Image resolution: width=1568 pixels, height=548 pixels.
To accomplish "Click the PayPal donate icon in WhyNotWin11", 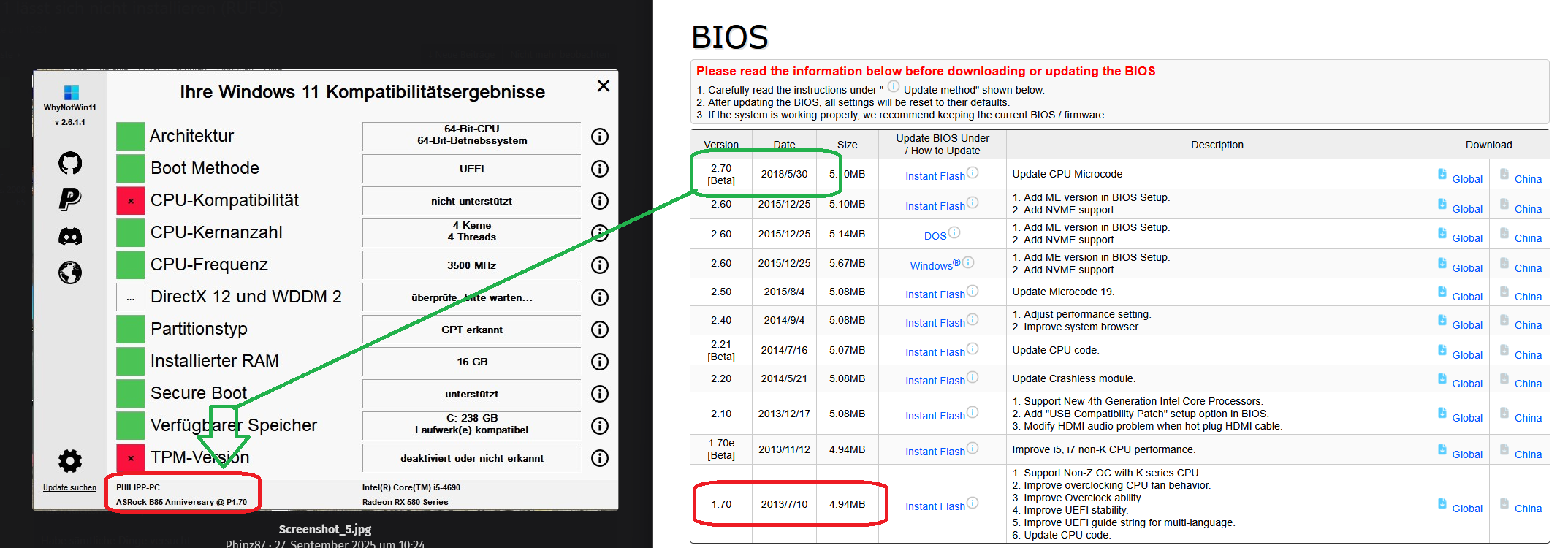I will coord(70,199).
